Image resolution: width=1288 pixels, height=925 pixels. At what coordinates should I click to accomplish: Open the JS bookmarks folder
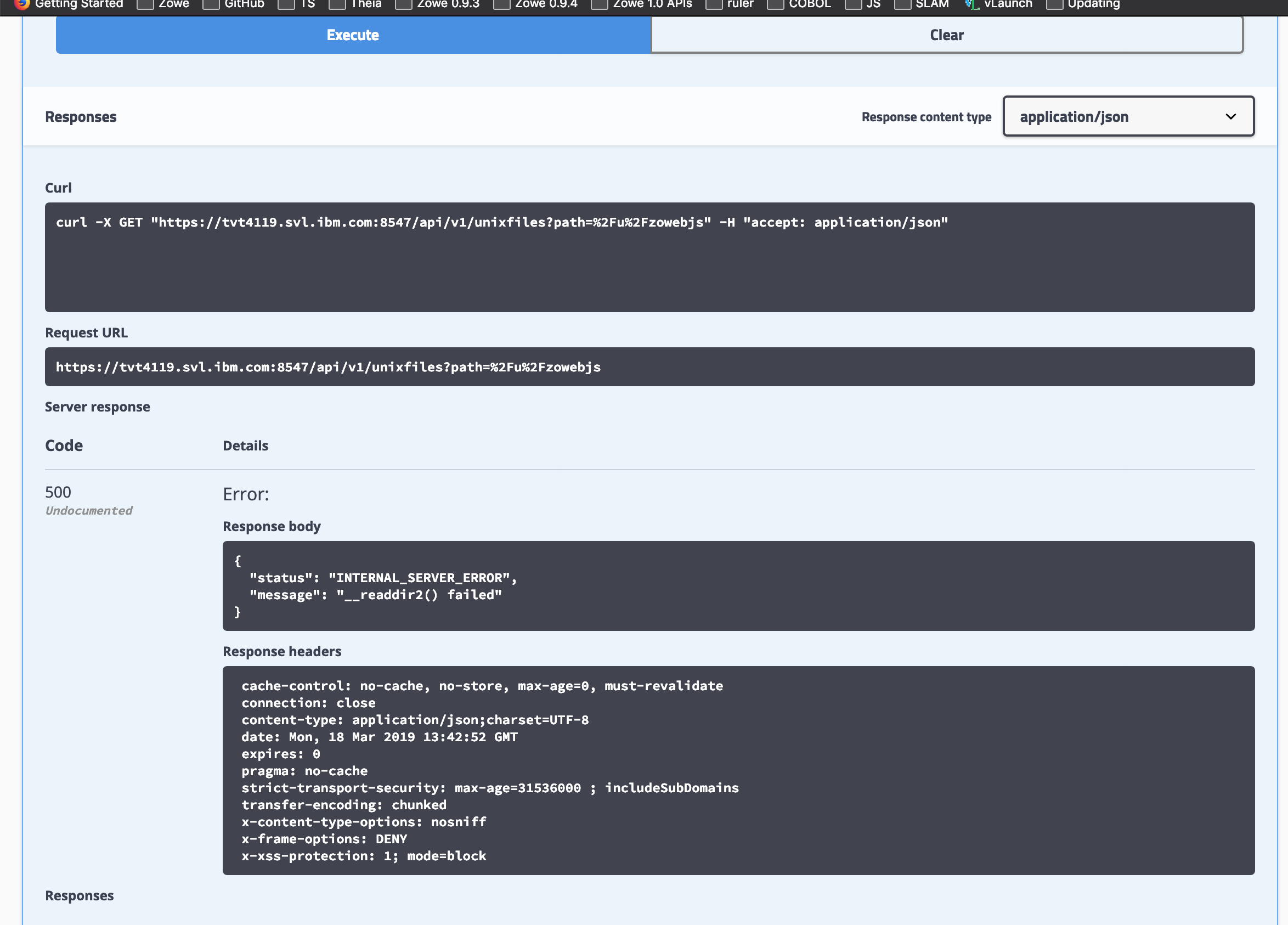(863, 4)
